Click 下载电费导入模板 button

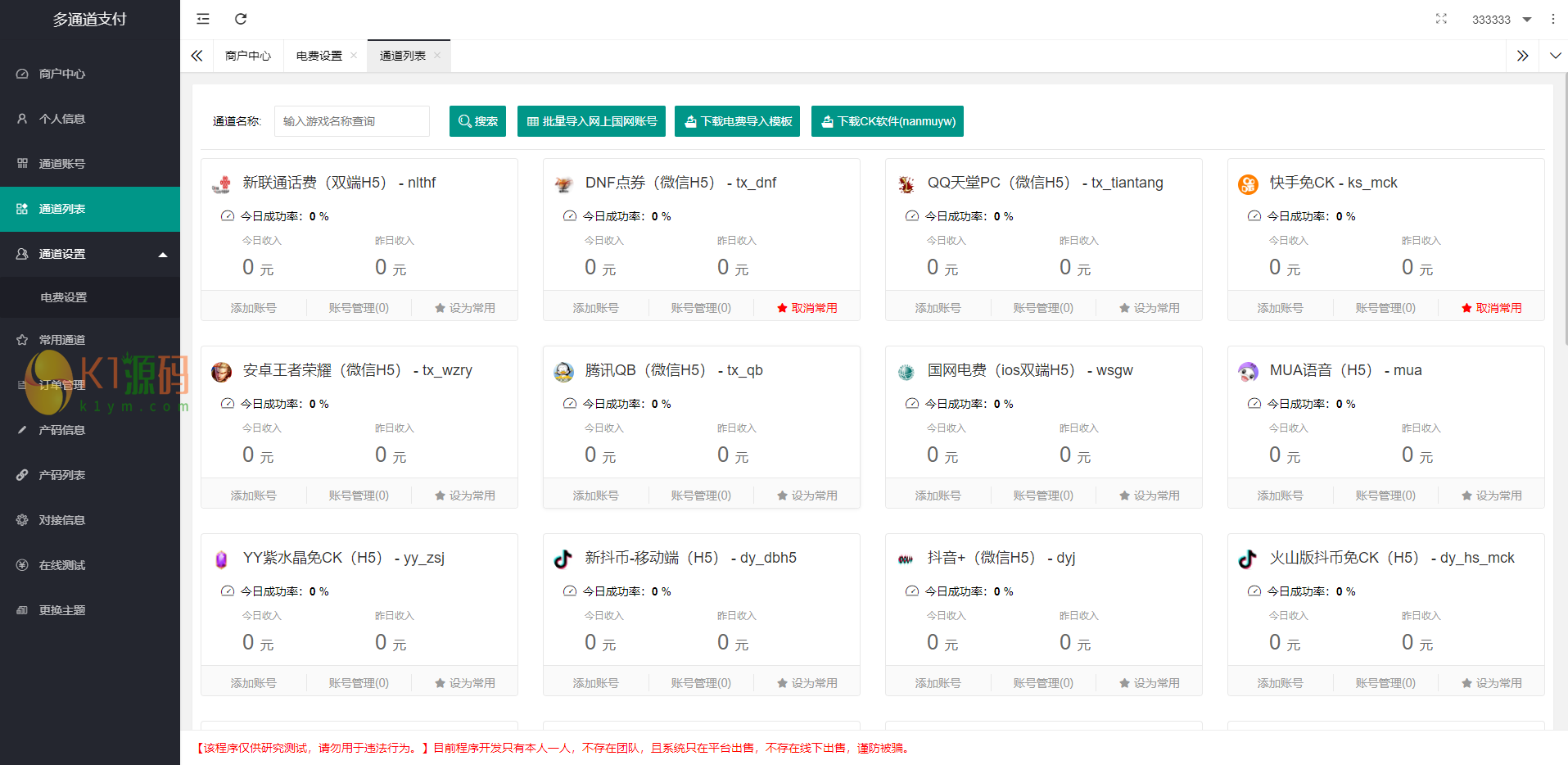(x=737, y=121)
